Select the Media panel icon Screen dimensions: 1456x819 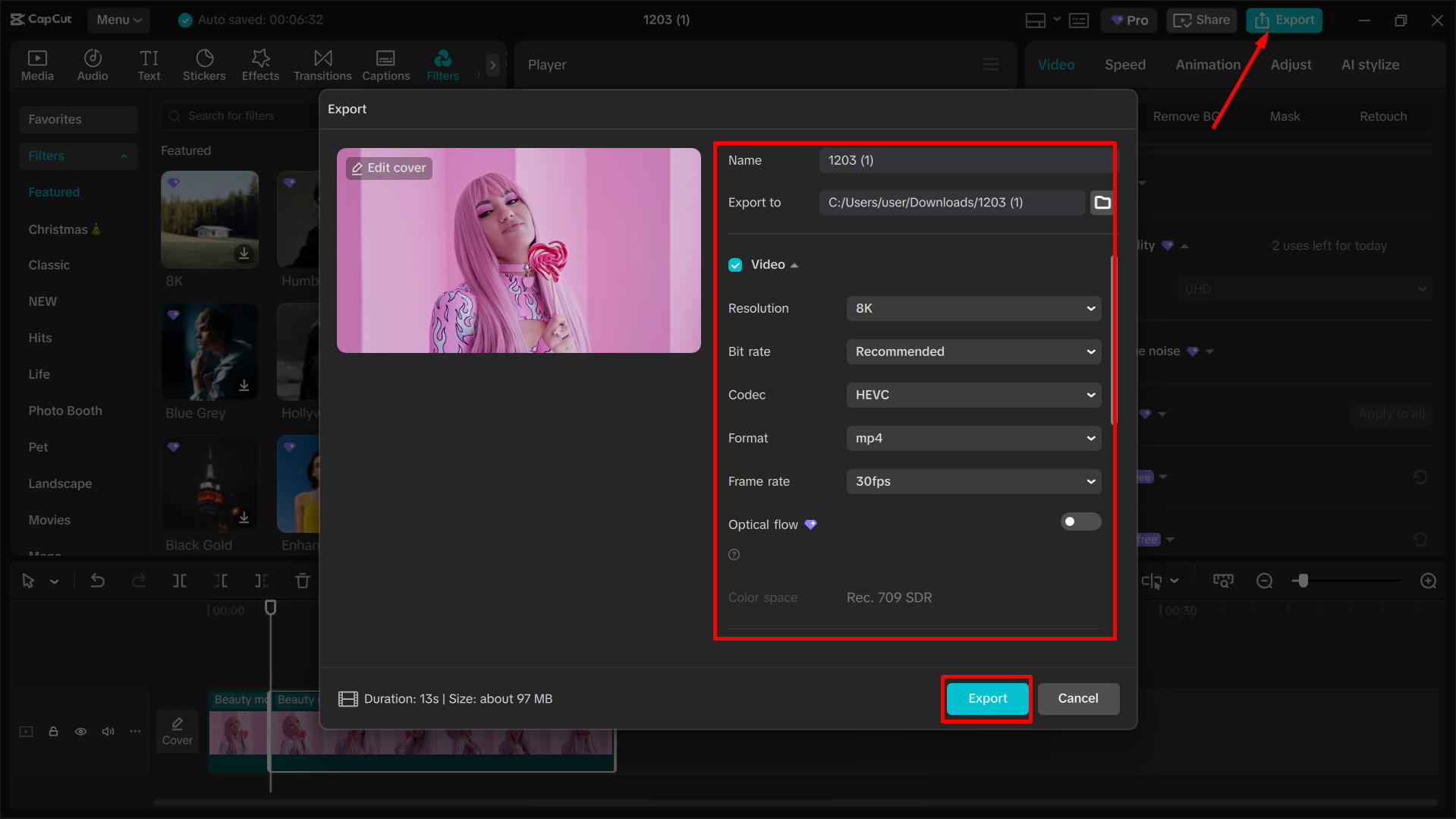(37, 65)
